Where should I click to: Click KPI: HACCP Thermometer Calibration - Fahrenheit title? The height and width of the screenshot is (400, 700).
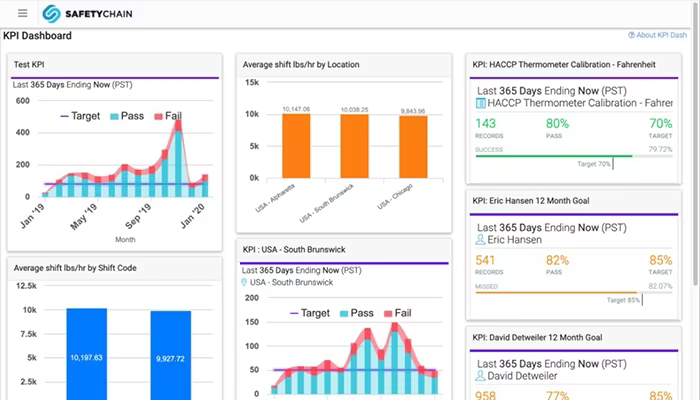pos(564,65)
